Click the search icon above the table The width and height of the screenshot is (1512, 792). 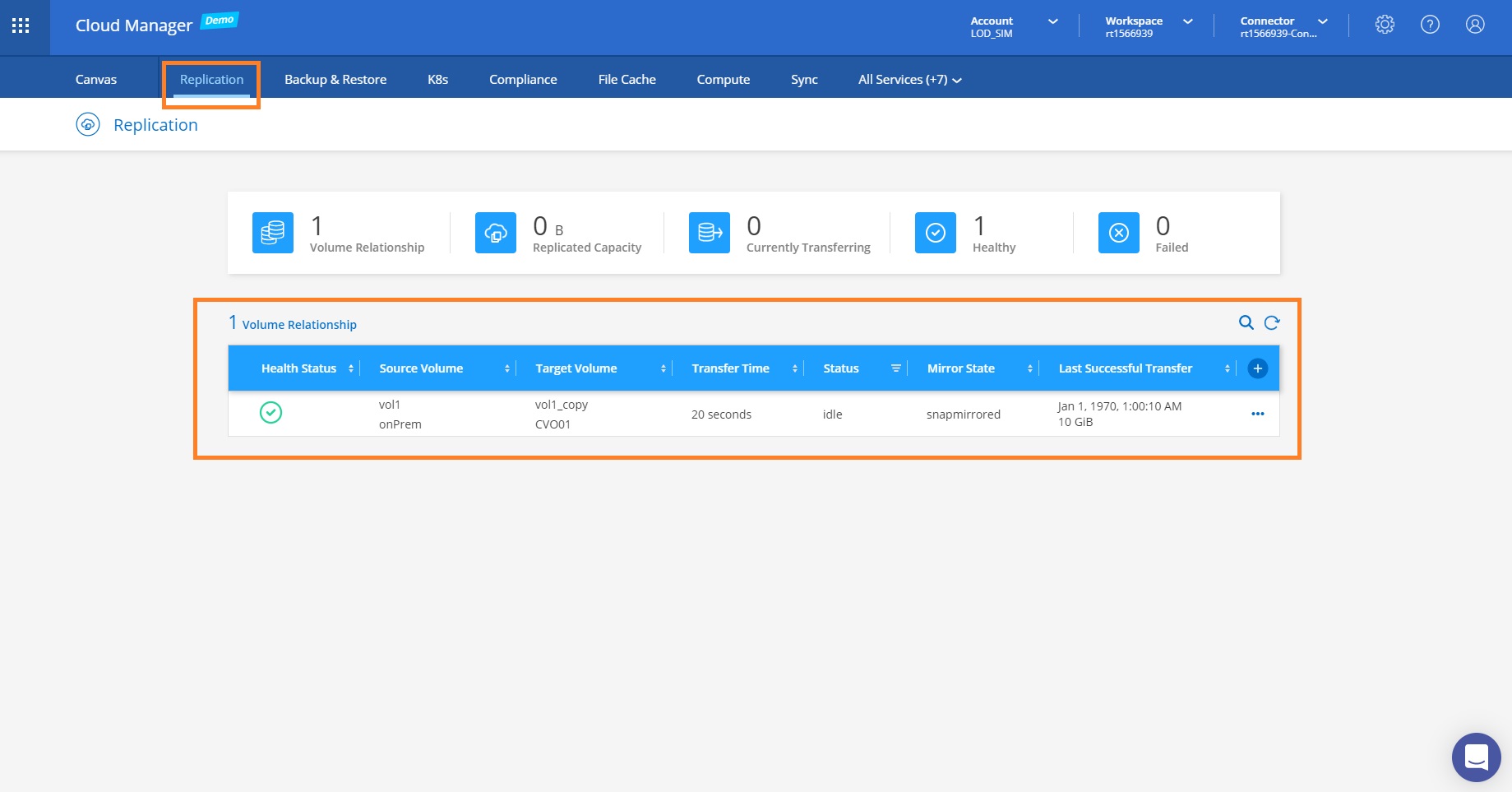pyautogui.click(x=1246, y=322)
